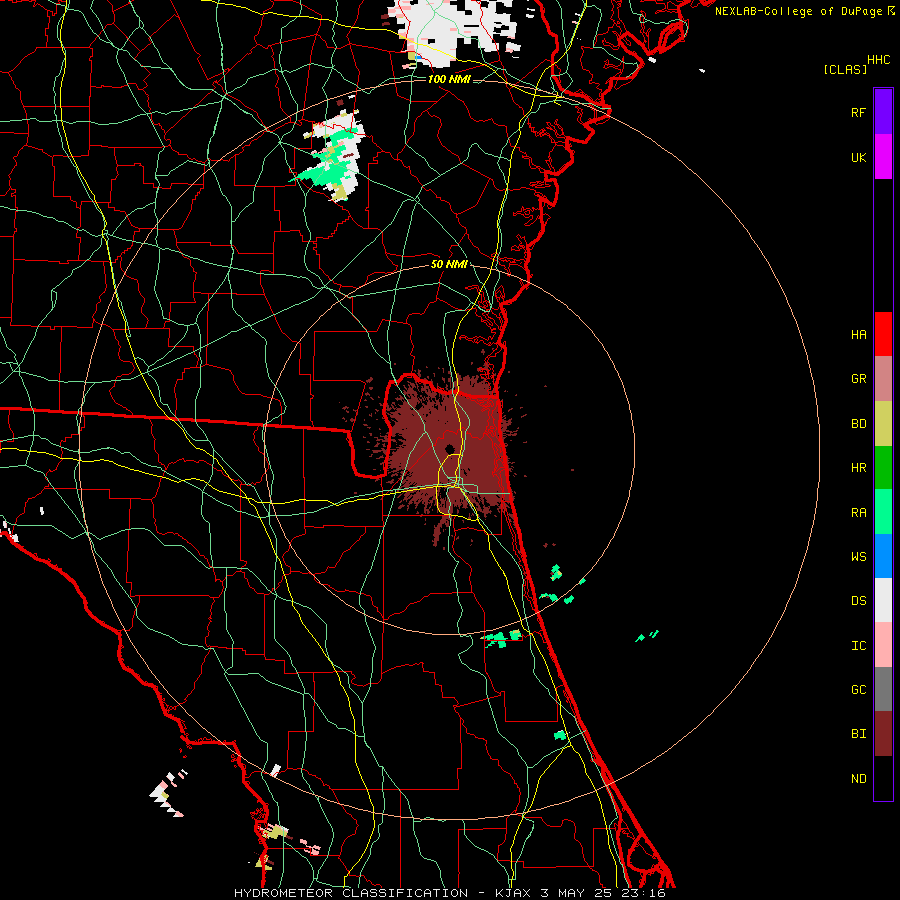Click the RF legend label
900x900 pixels.
(859, 112)
